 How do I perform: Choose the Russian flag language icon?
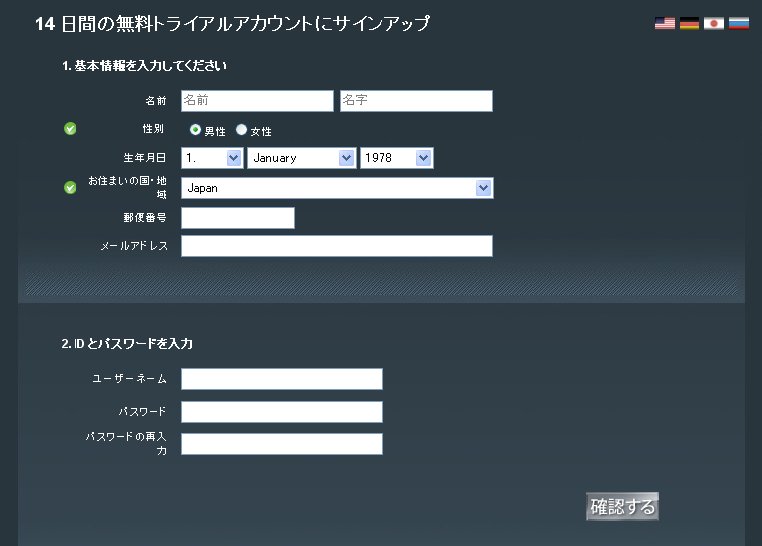(x=739, y=23)
